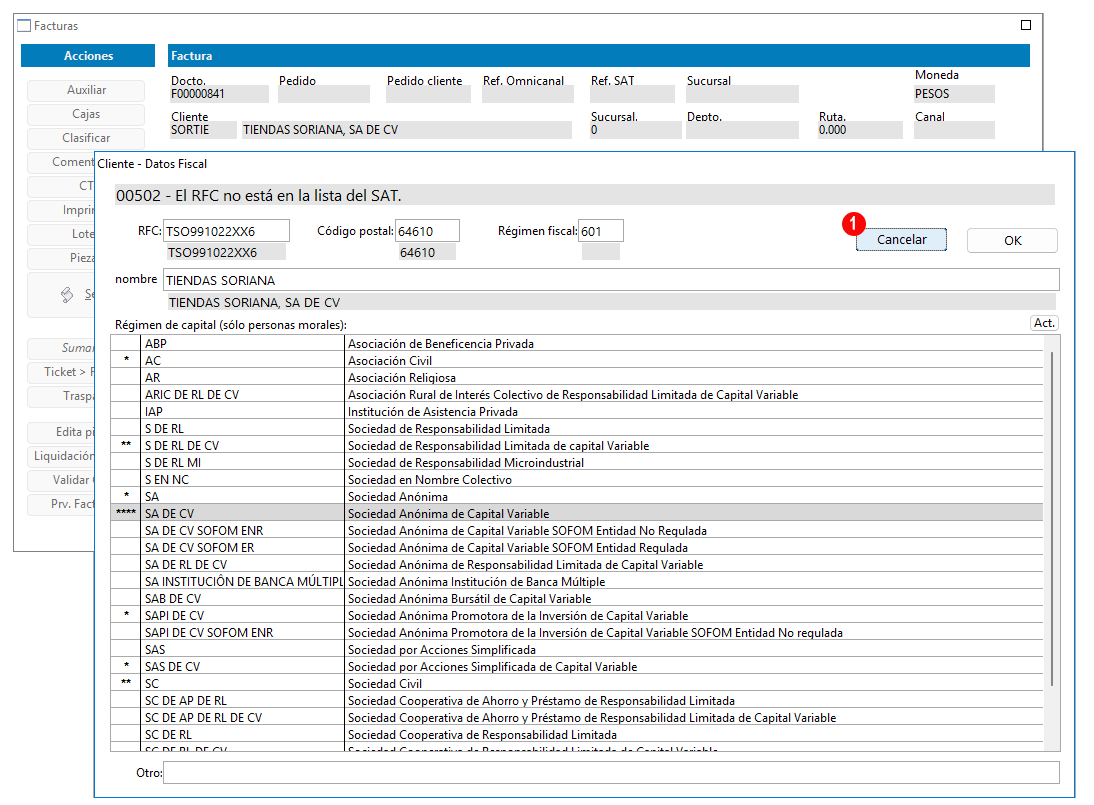Click the Pedido field in Facturas window
Image resolution: width=1094 pixels, height=805 pixels.
(x=324, y=94)
